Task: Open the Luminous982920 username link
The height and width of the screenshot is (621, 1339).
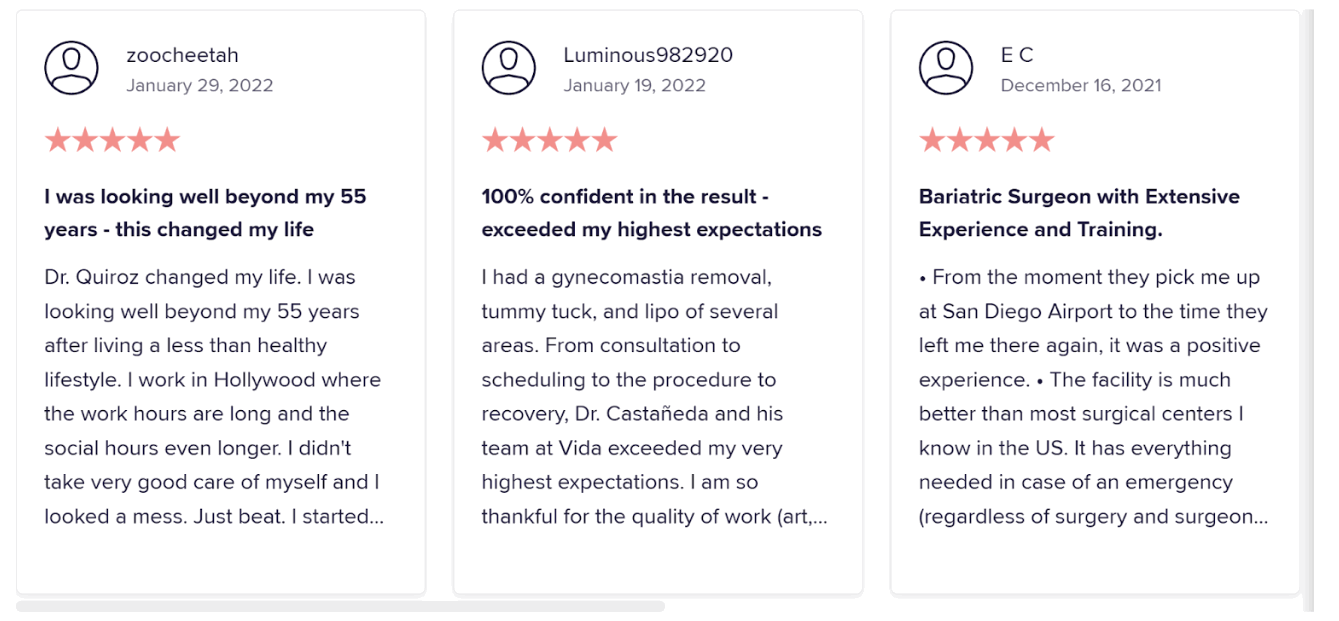Action: click(x=648, y=55)
